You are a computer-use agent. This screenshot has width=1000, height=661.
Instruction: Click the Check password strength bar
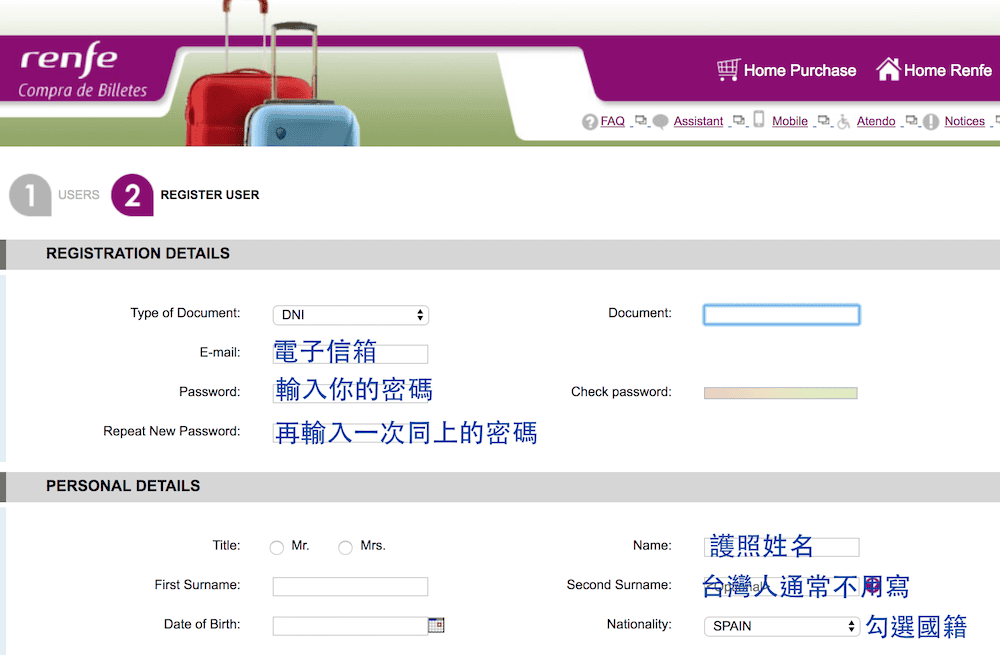(780, 392)
